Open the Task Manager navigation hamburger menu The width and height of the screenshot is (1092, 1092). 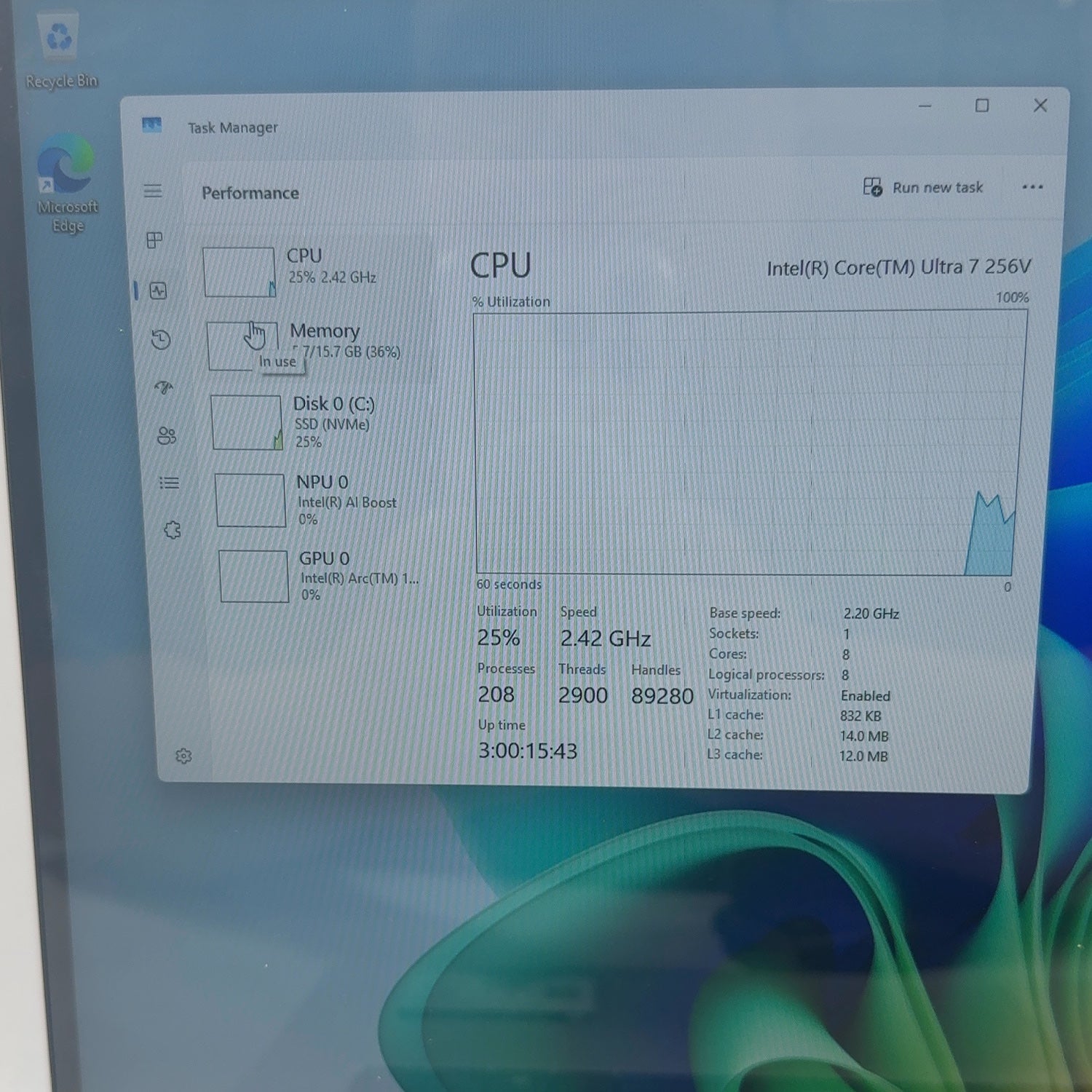(153, 191)
